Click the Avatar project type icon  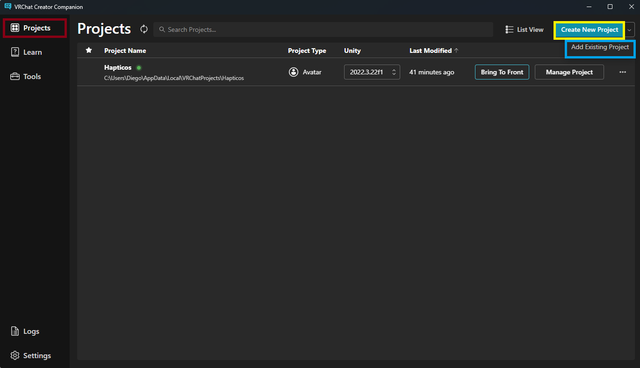tap(293, 72)
